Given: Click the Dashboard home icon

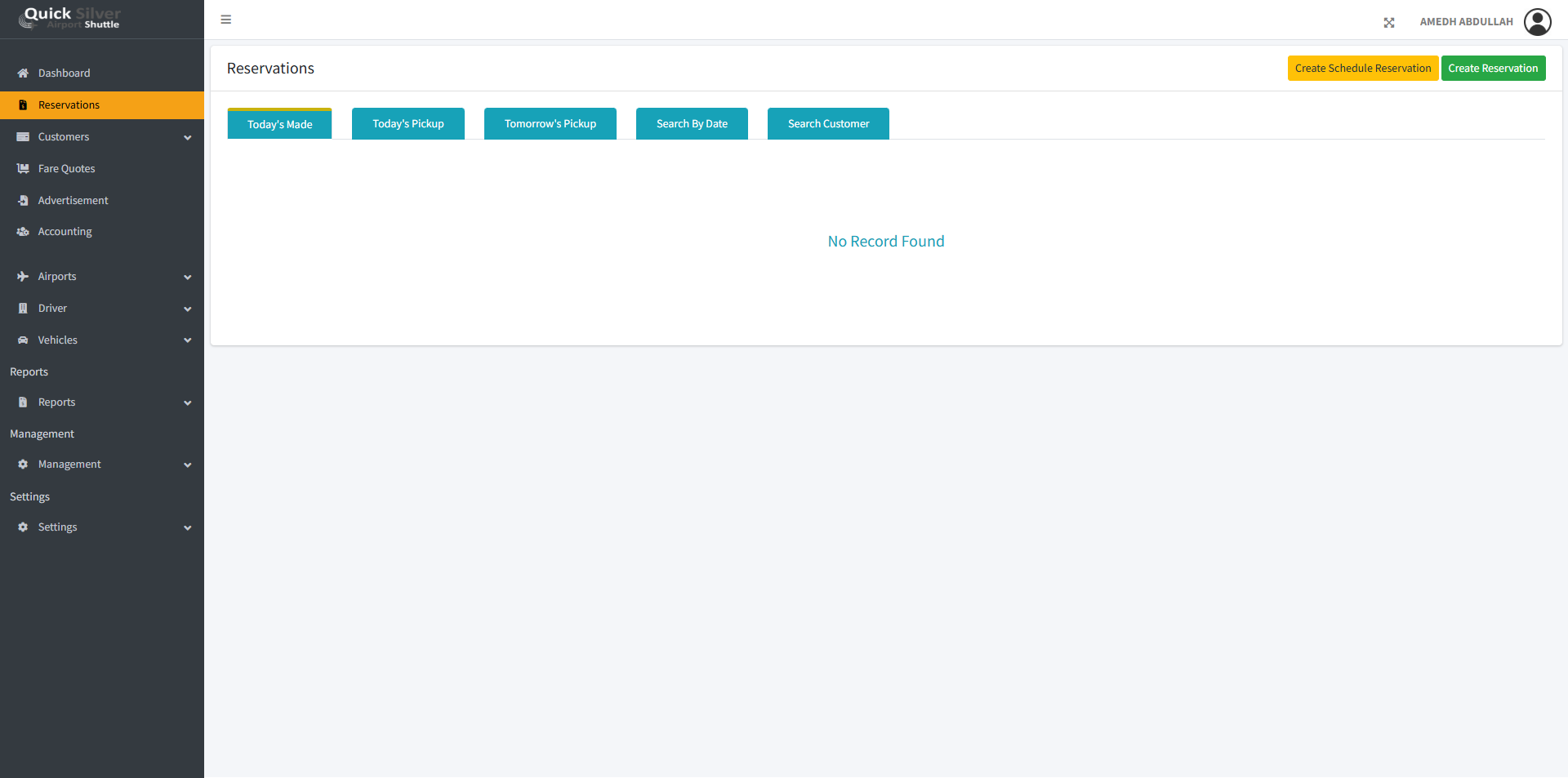Looking at the screenshot, I should click(x=23, y=73).
